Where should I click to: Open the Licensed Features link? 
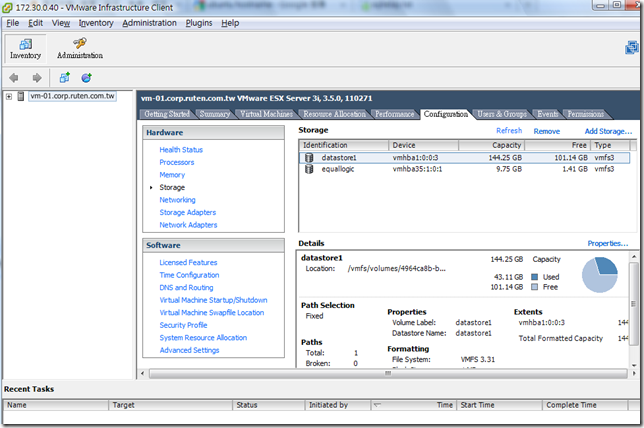[188, 262]
